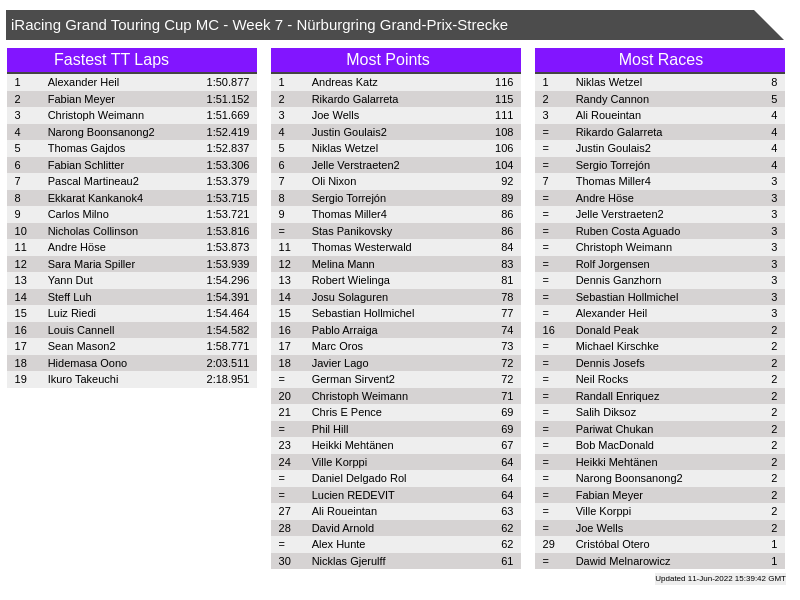Click the Updated 11-Jun-2022 timestamp
This screenshot has width=800, height=600.
tap(720, 579)
